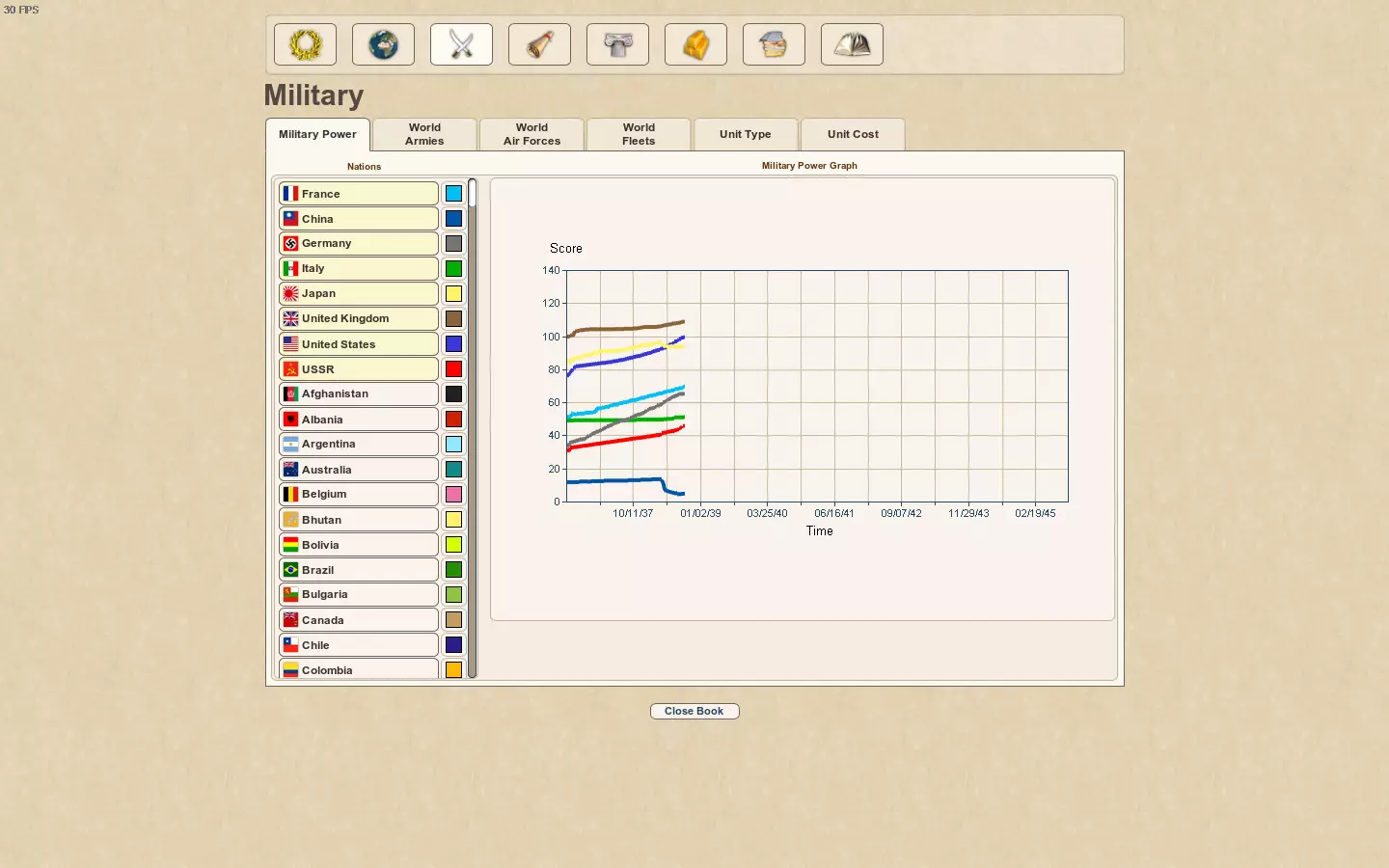Toggle Germany in the nations list
Viewport: 1389px width, 868px height.
pyautogui.click(x=359, y=243)
